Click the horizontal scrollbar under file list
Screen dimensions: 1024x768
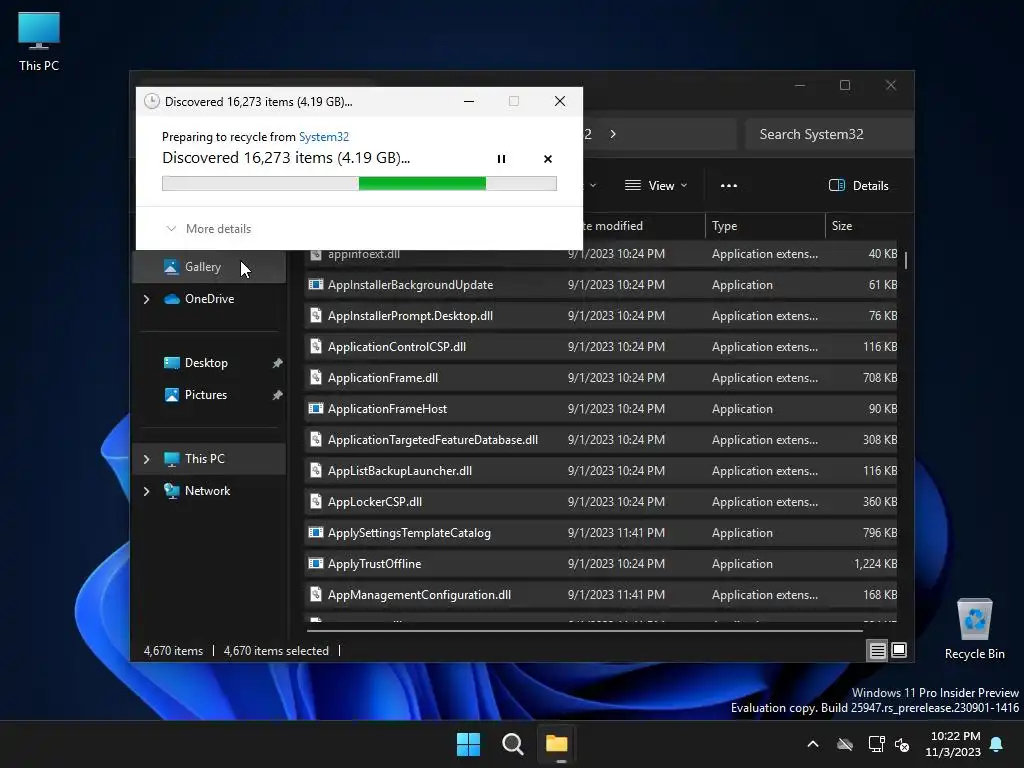pyautogui.click(x=584, y=631)
